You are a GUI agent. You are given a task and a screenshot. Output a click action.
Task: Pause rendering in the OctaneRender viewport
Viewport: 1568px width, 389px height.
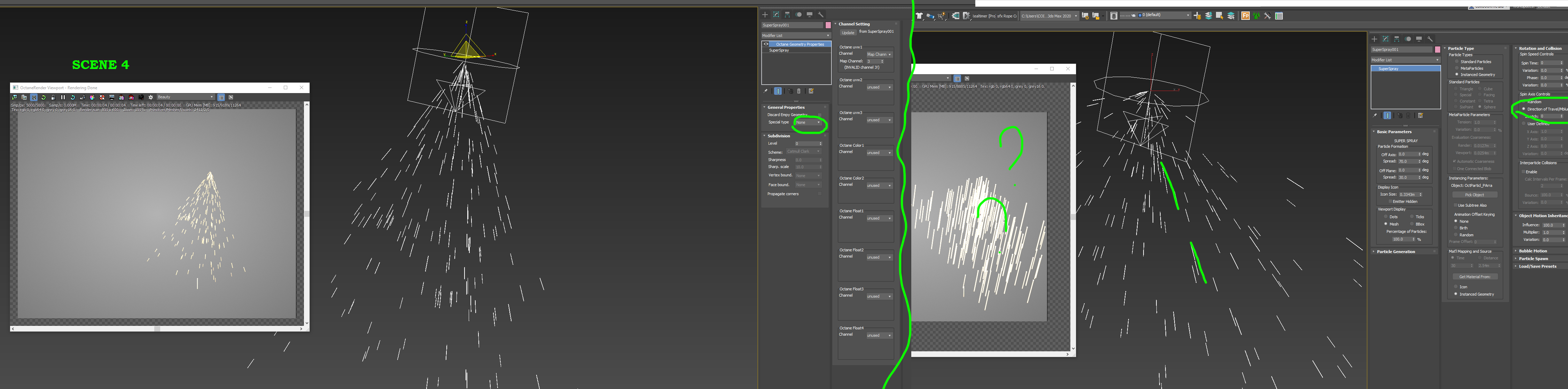63,97
